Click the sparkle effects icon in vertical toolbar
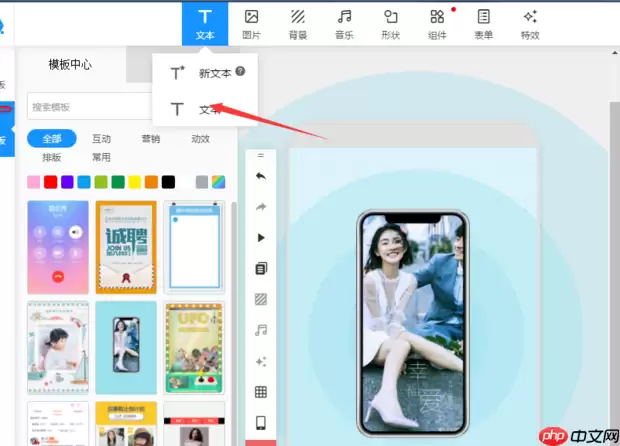 [x=261, y=361]
